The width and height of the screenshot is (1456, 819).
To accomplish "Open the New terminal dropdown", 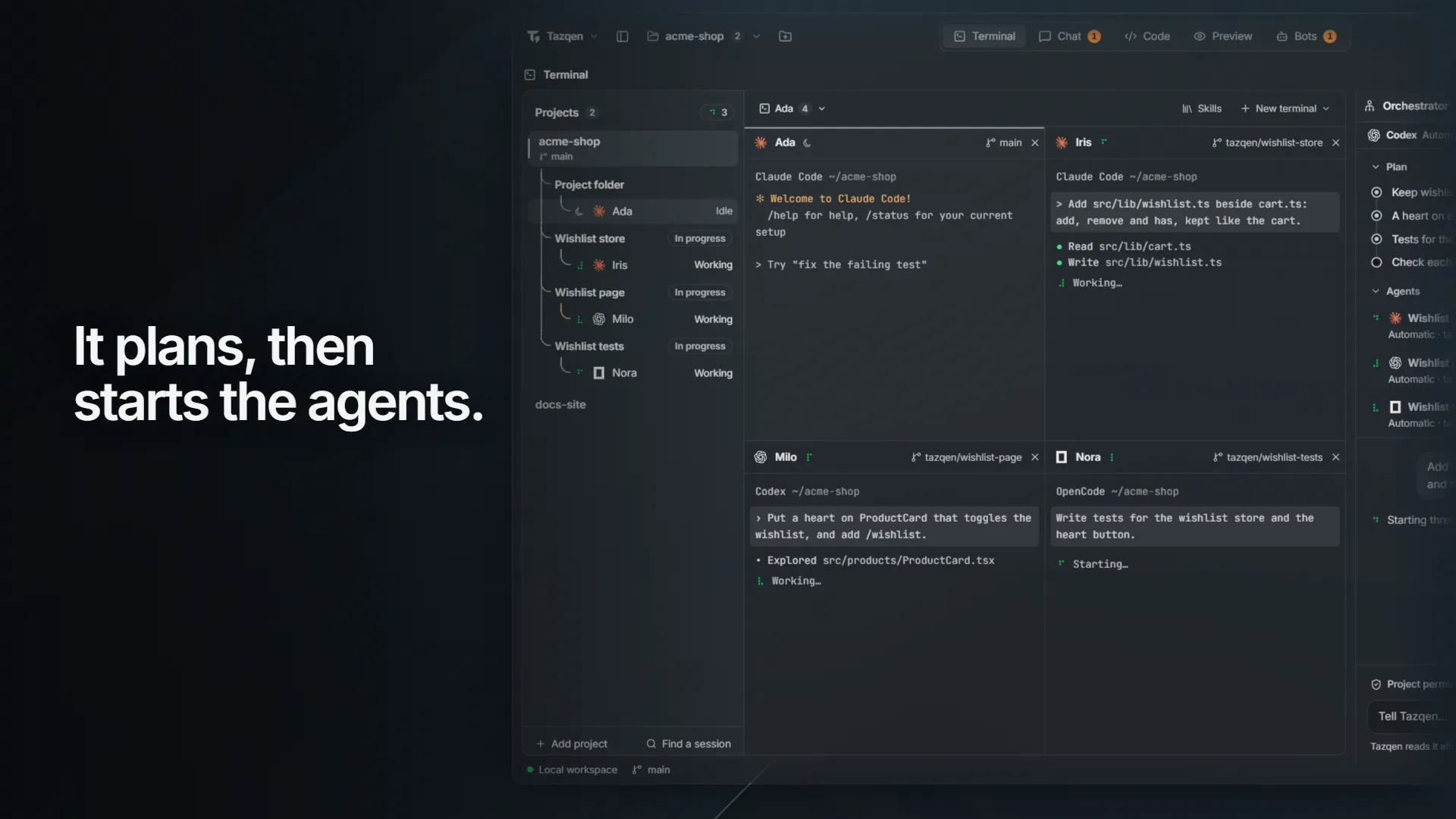I will click(1285, 108).
